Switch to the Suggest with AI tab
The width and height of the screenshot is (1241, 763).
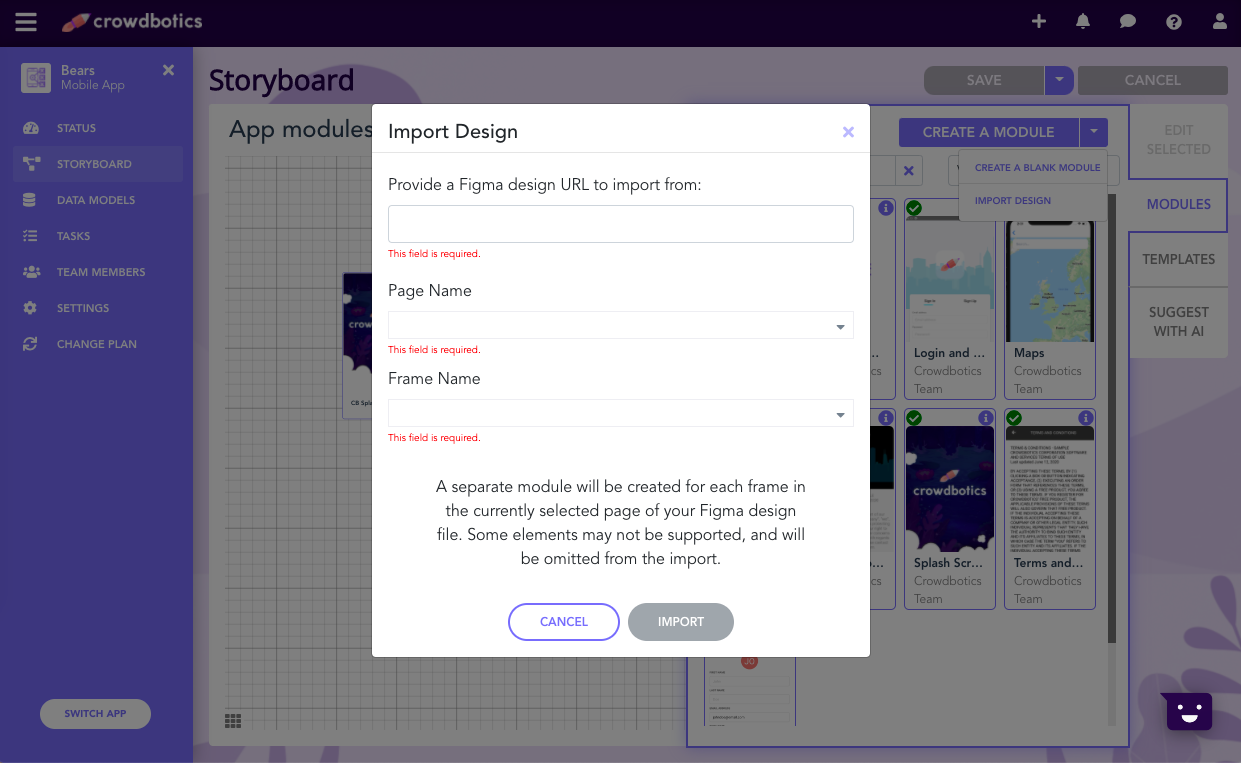pyautogui.click(x=1178, y=322)
